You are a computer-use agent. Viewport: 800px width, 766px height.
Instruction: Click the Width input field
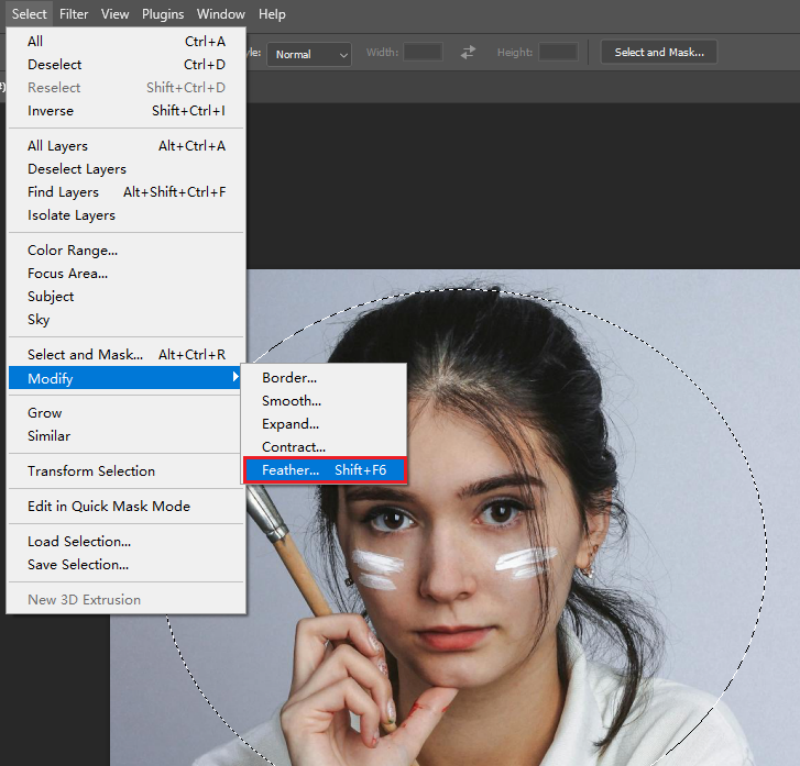[x=421, y=54]
